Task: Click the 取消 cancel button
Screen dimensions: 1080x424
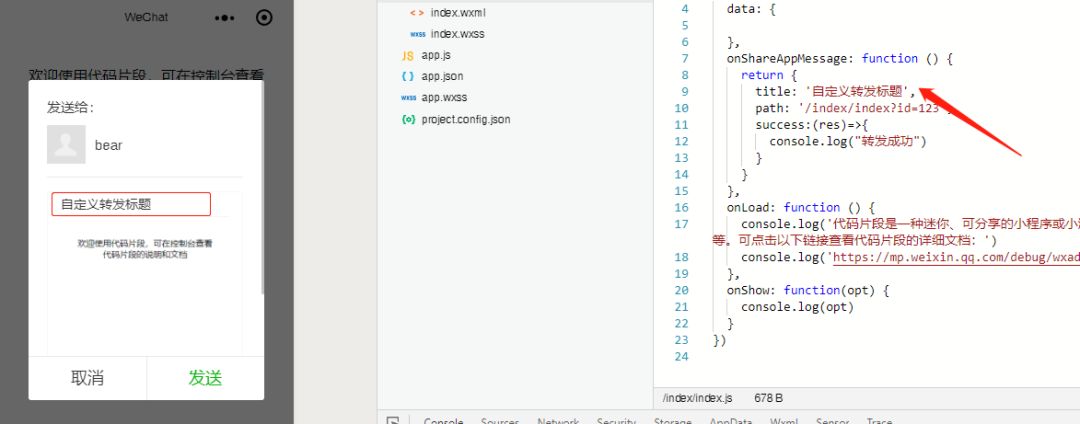Action: tap(87, 378)
